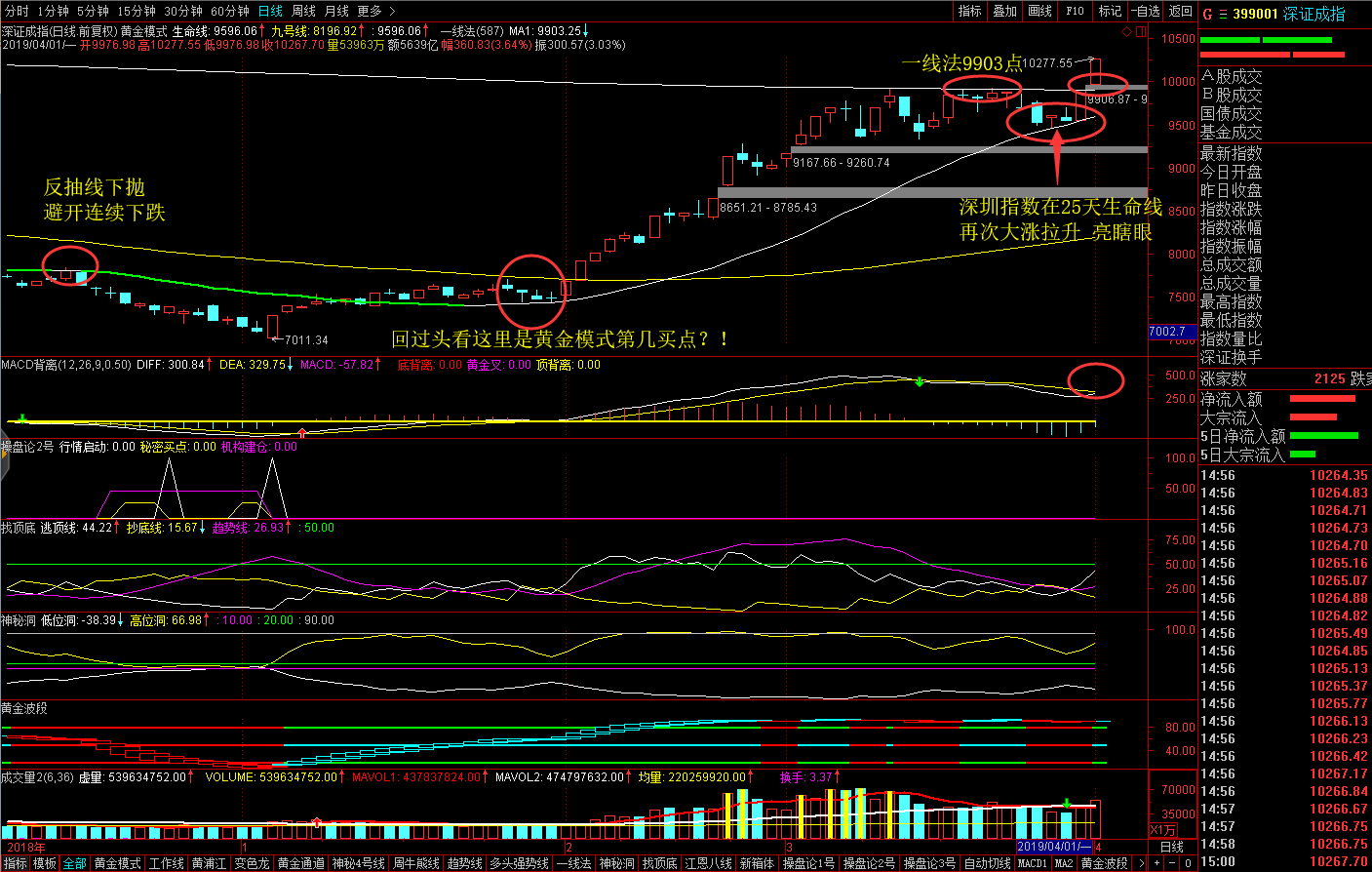Switch to 日线 daily chart
Screen dimensions: 1372x872
coord(270,11)
